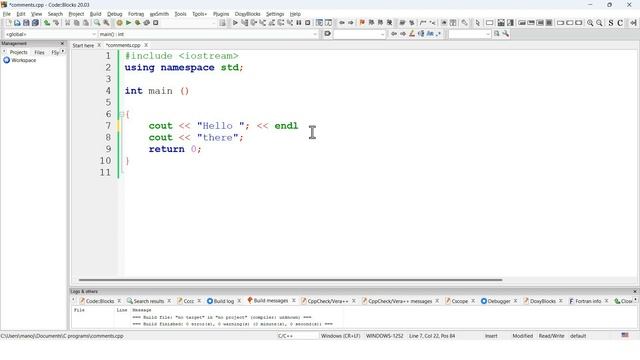
Task: Click the Cut scissors icon
Action: click(67, 23)
